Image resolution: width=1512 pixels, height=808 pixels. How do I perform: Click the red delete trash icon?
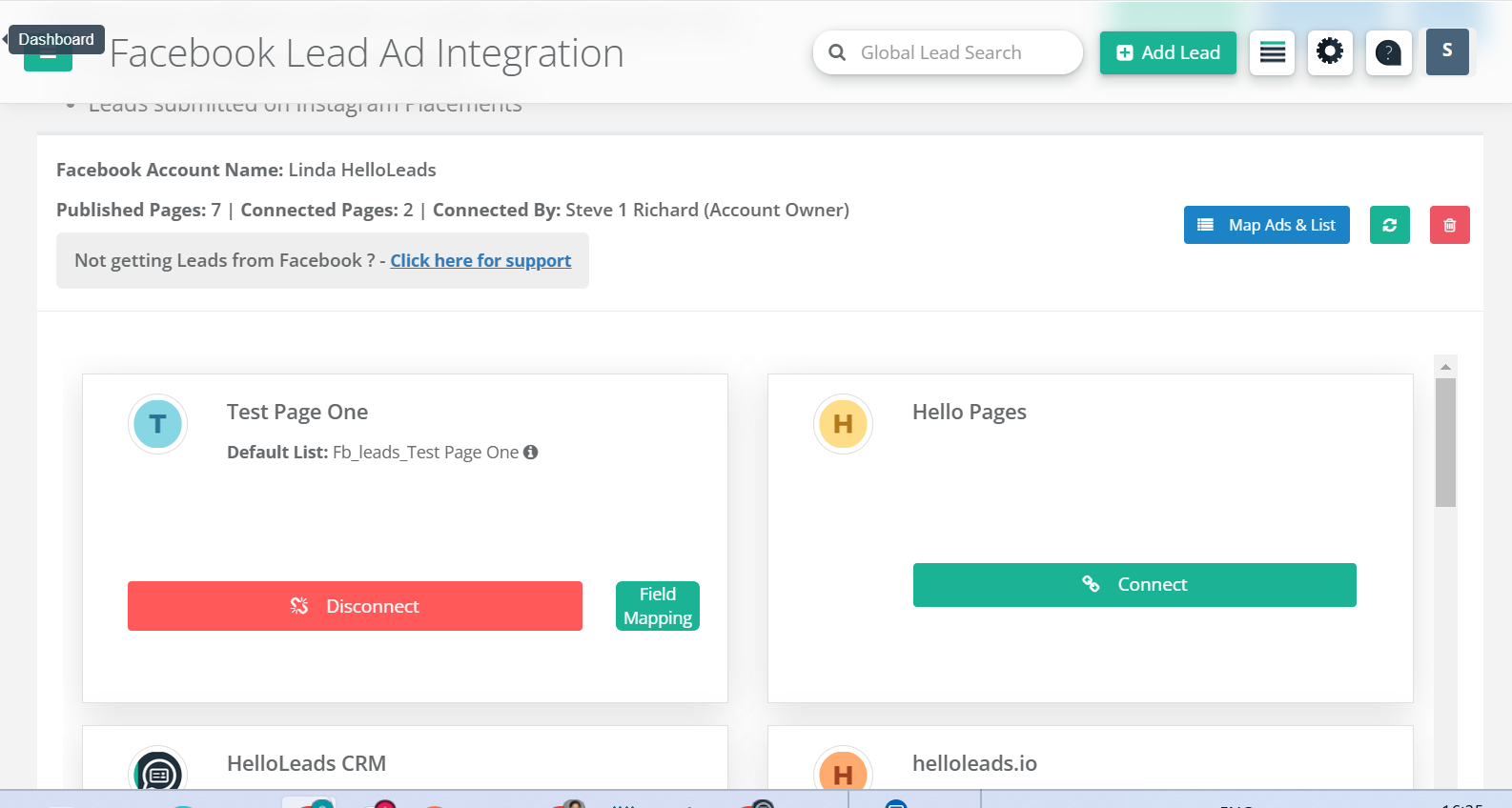pyautogui.click(x=1450, y=225)
